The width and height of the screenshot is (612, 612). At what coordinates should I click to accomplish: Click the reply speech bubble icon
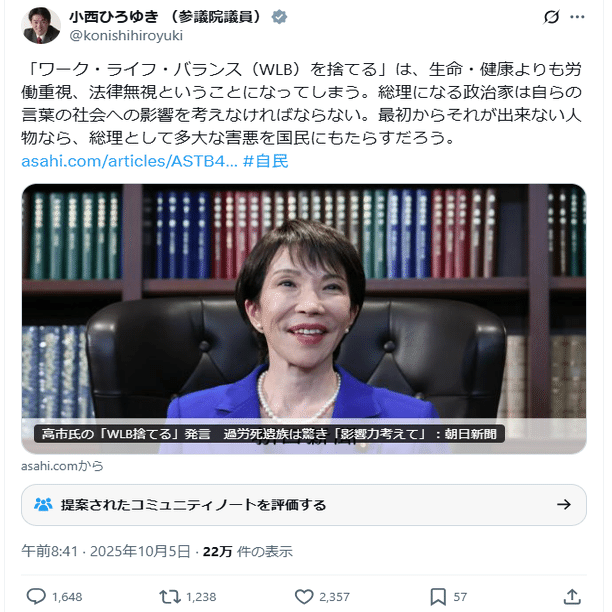[x=36, y=596]
